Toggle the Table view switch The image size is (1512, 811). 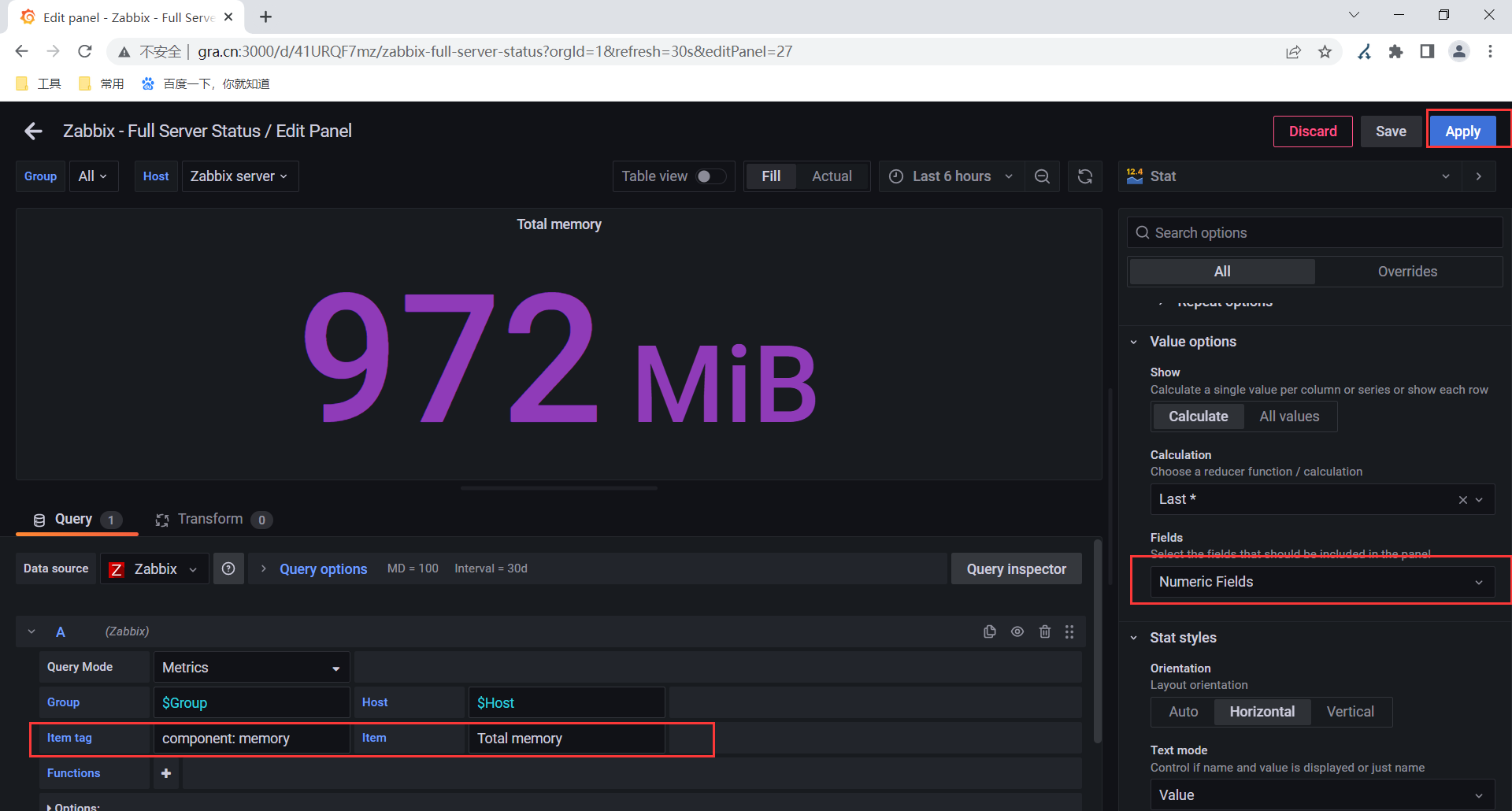tap(711, 176)
